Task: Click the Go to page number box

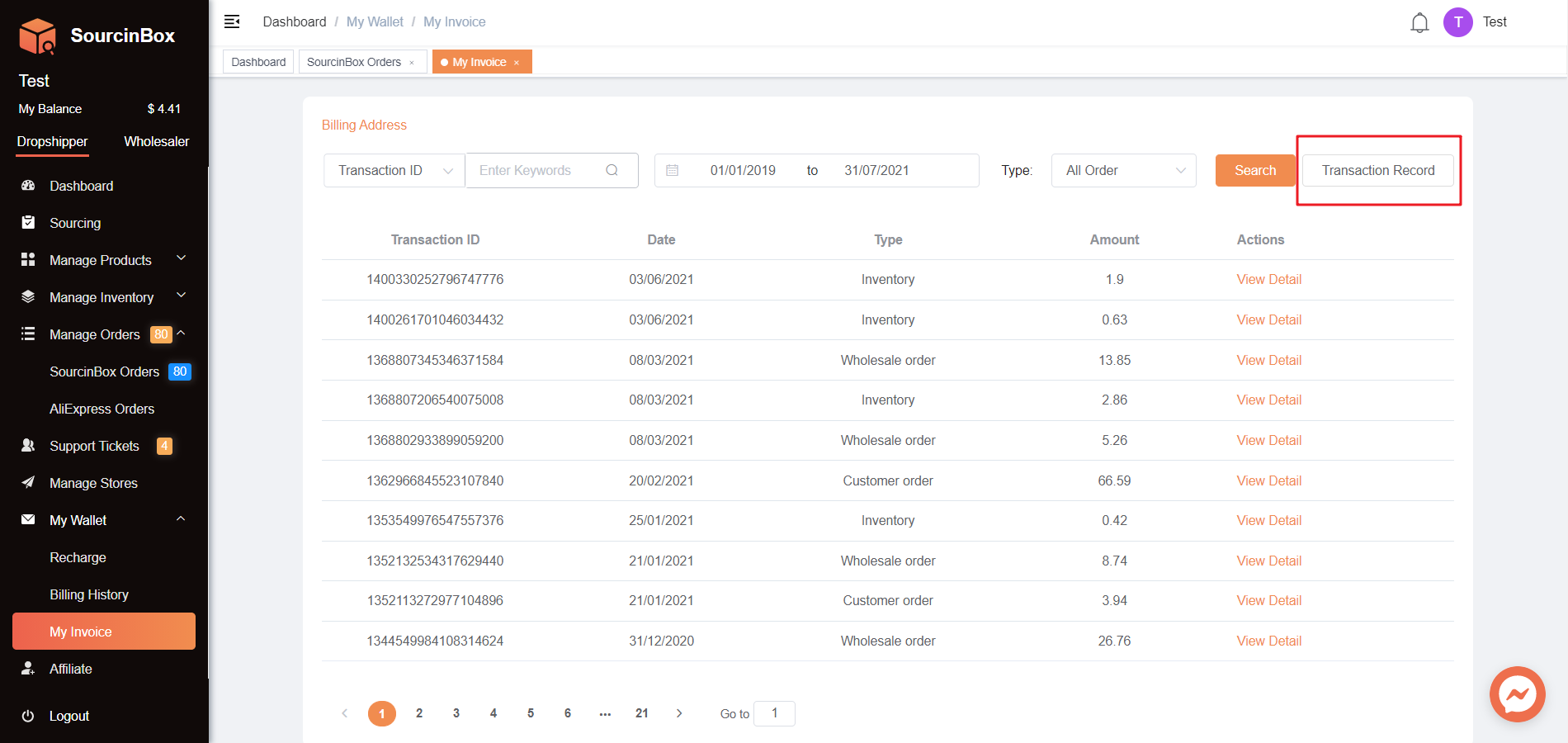Action: [774, 713]
